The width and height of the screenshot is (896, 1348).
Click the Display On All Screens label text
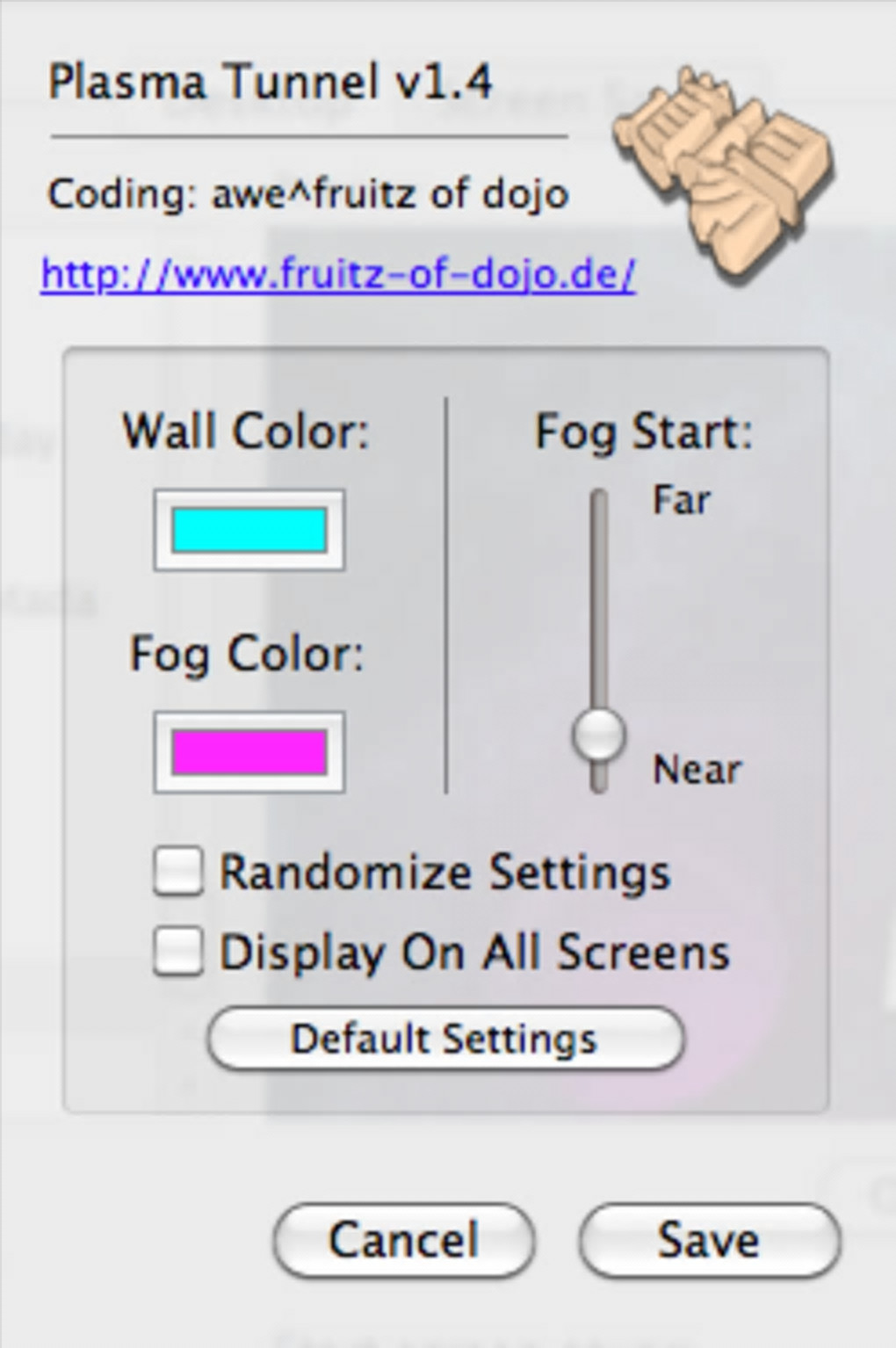[474, 952]
